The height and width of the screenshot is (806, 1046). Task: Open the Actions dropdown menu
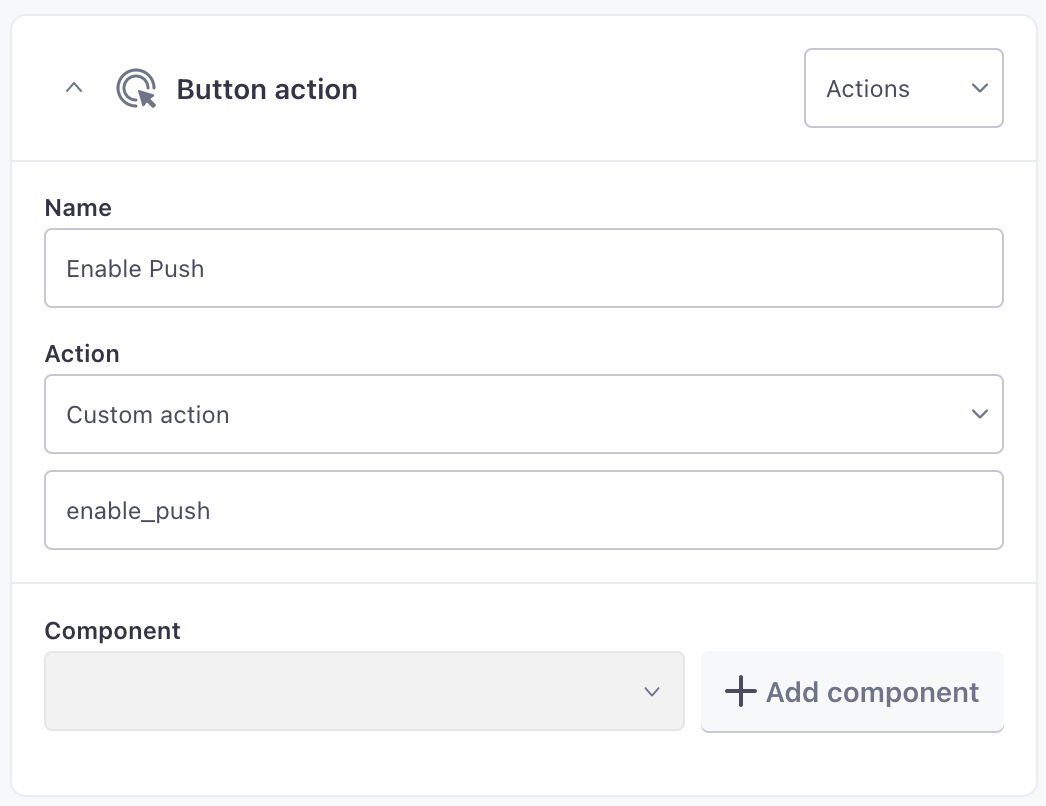[x=903, y=88]
